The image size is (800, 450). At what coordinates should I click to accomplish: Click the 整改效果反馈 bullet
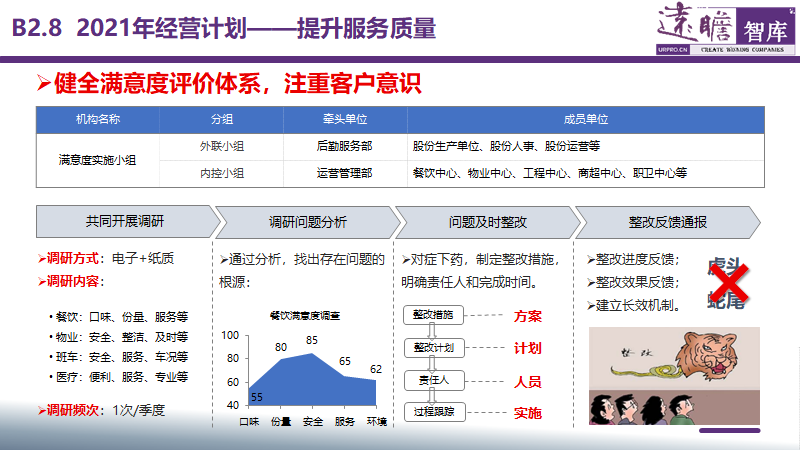click(633, 282)
